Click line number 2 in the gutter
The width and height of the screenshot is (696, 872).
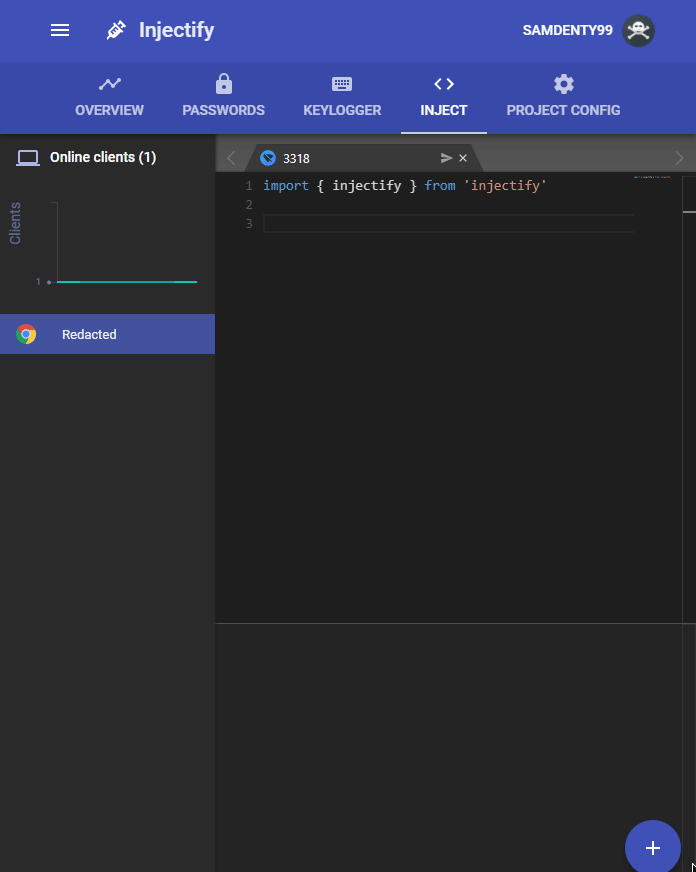point(249,205)
